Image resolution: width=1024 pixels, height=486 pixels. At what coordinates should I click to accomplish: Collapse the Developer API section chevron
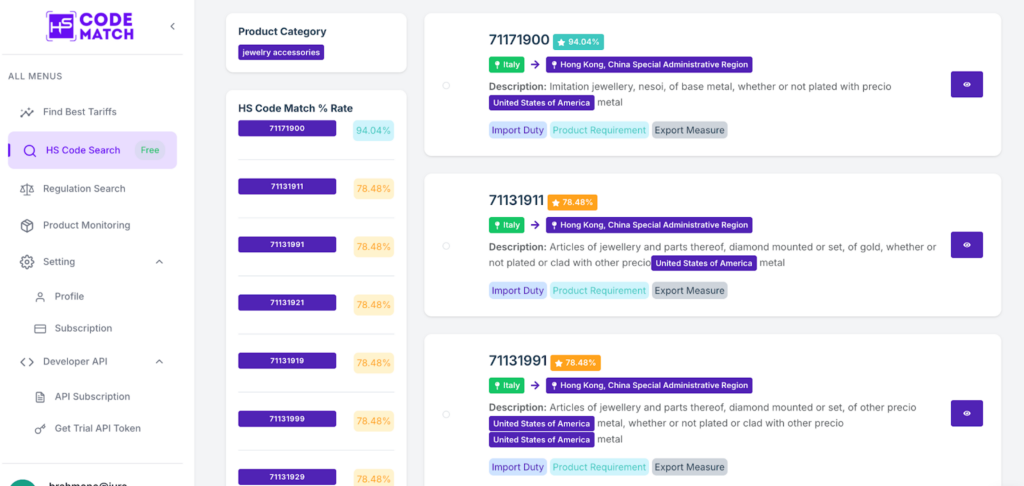pos(159,362)
